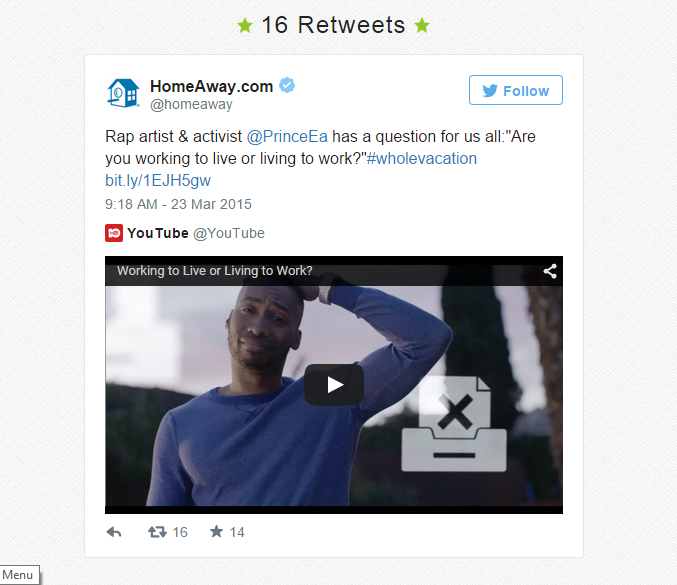This screenshot has height=585, width=677.
Task: Click the blue verified badge checkmark
Action: (x=287, y=85)
